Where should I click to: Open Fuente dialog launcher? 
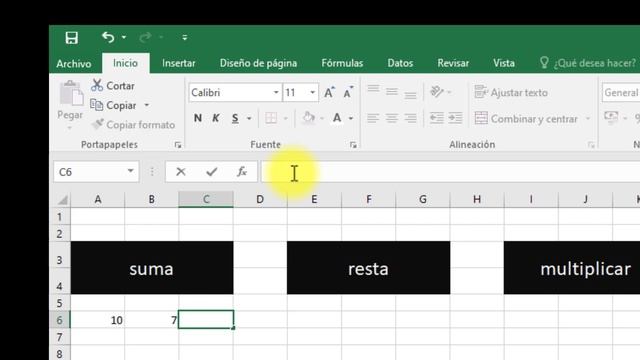point(353,145)
